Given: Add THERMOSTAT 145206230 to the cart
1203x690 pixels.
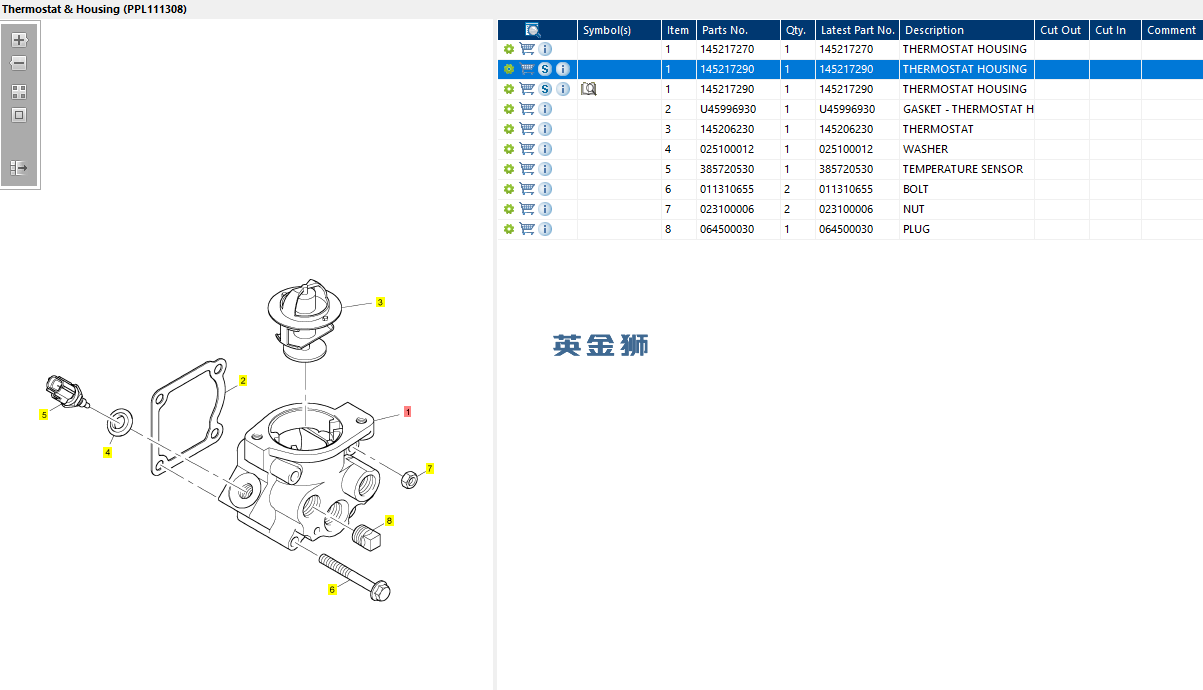Looking at the screenshot, I should click(527, 129).
